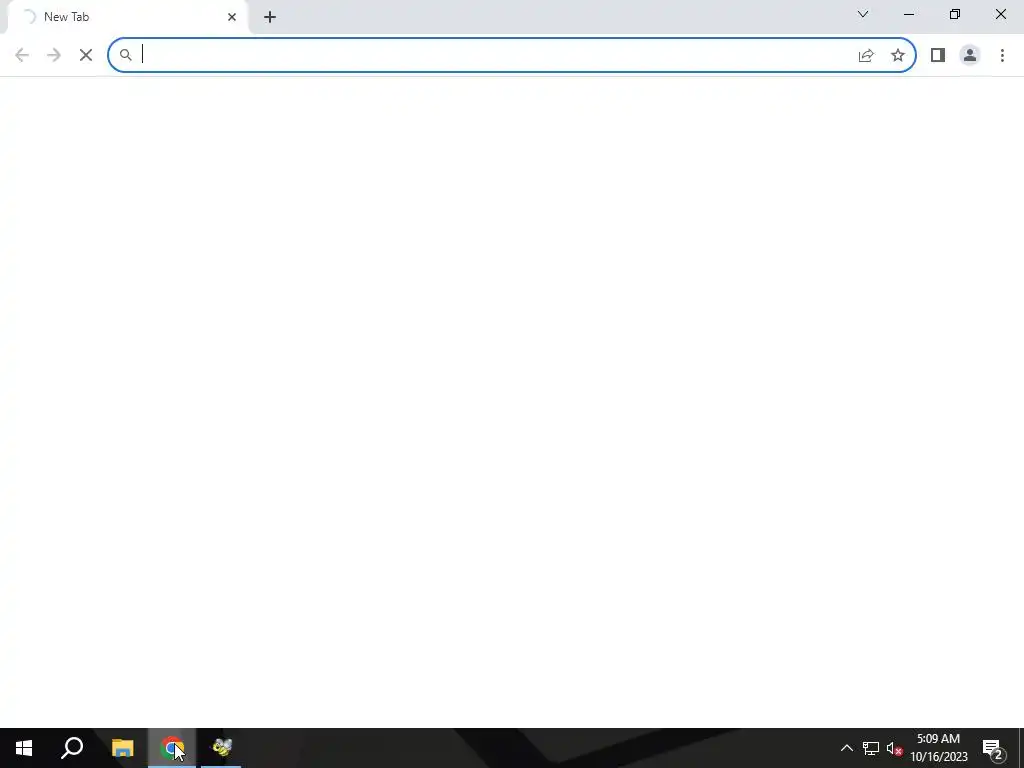Share this page icon
This screenshot has width=1024, height=768.
tap(866, 56)
